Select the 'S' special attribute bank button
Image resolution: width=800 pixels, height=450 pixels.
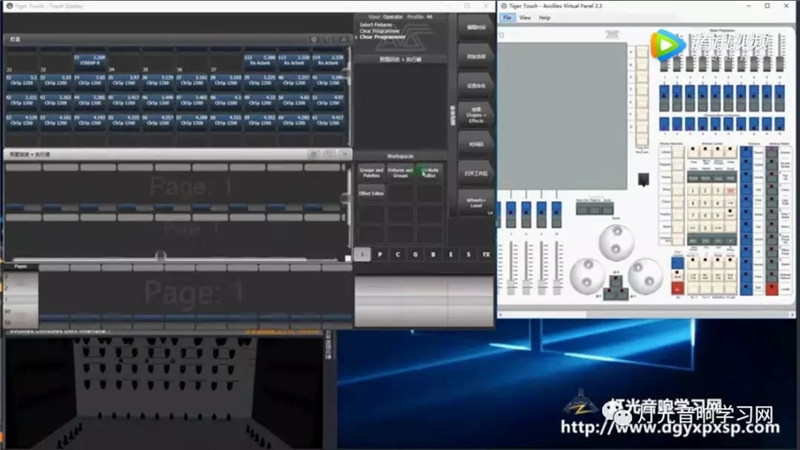tap(468, 254)
